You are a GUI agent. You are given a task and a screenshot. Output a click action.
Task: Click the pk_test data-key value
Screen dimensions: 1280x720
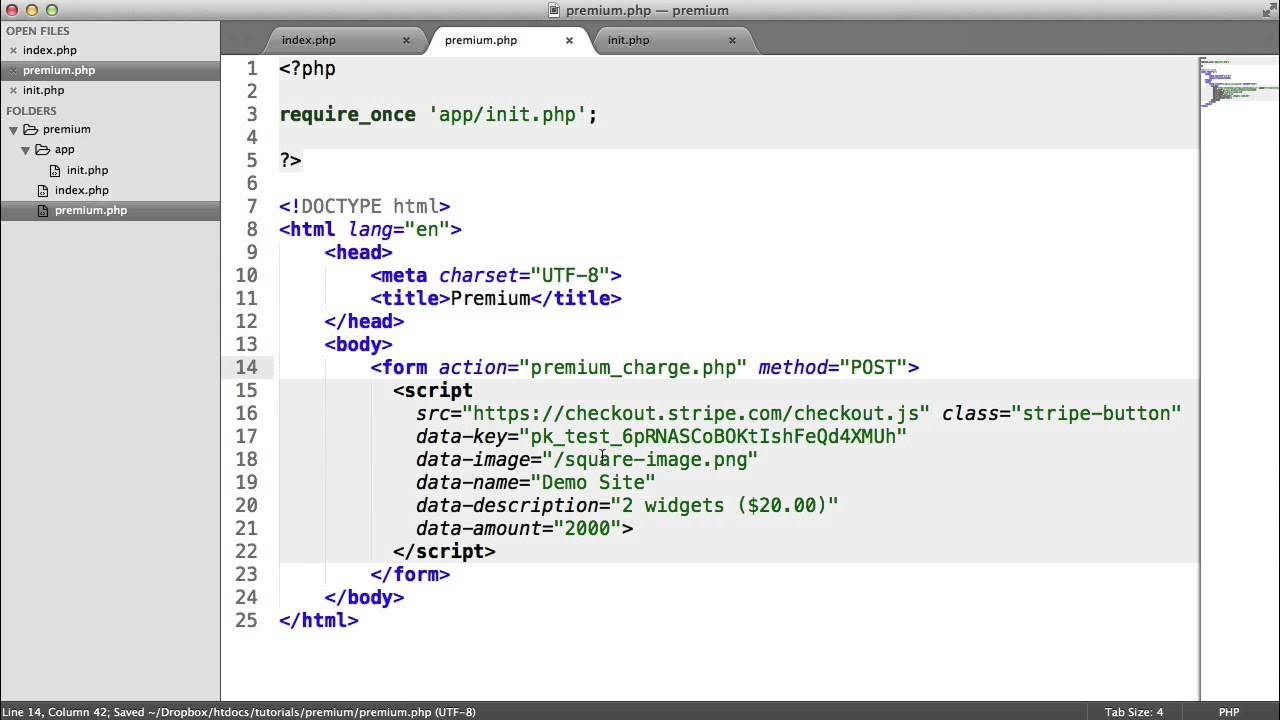(713, 436)
